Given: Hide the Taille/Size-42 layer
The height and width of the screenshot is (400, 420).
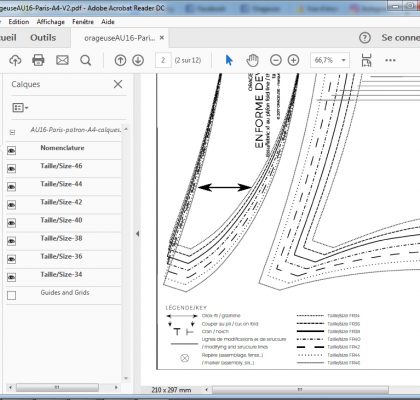Looking at the screenshot, I should coord(12,205).
